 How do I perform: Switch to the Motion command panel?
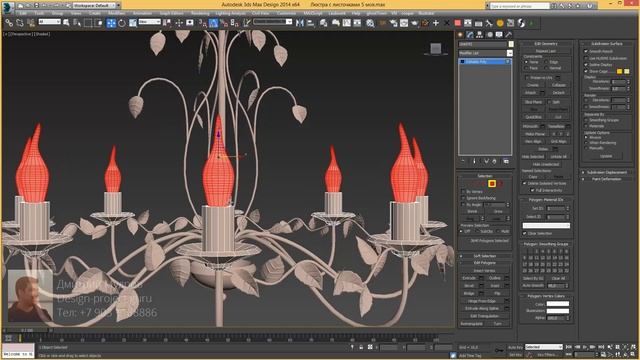tap(489, 35)
